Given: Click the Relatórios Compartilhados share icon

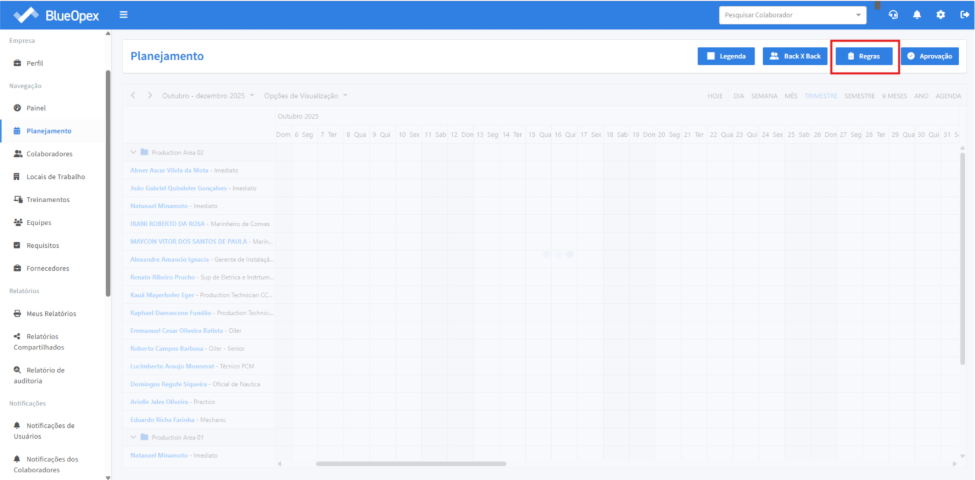Looking at the screenshot, I should [x=17, y=336].
